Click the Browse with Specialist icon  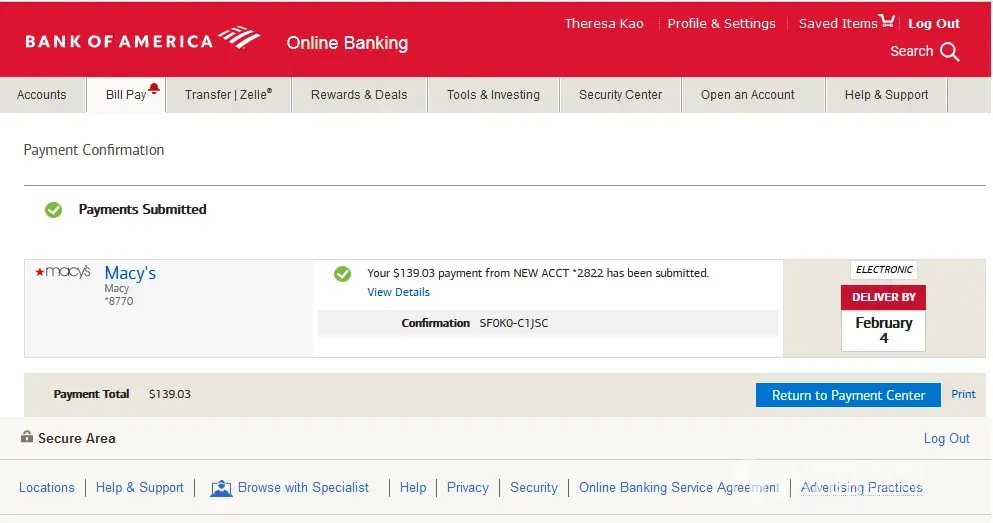tap(221, 488)
